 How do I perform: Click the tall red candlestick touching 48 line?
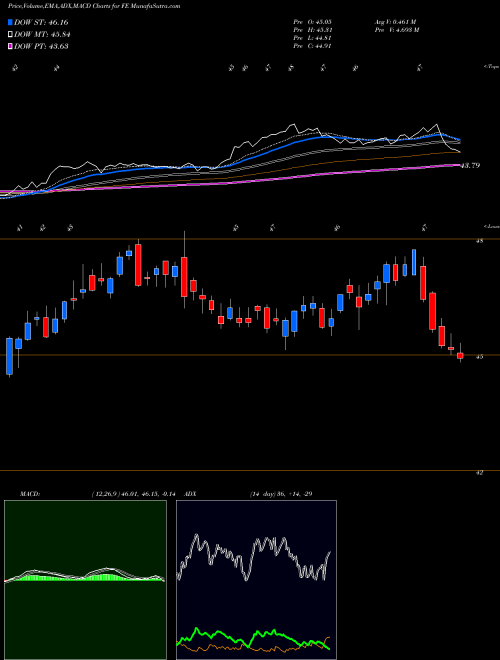[138, 265]
